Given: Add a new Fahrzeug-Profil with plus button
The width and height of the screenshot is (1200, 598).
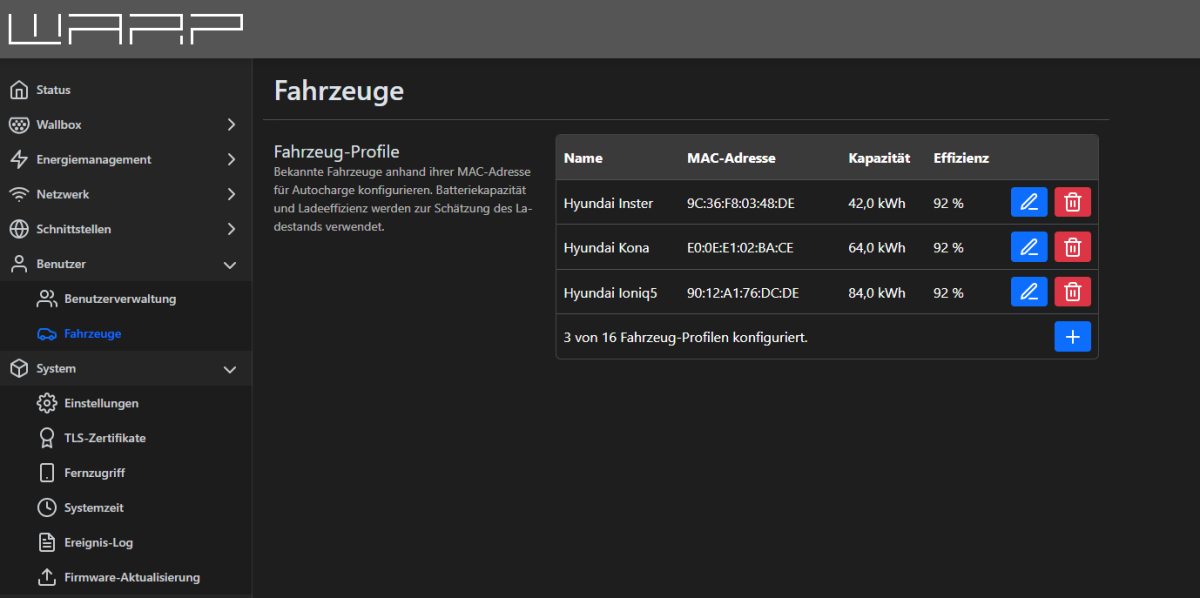Looking at the screenshot, I should coord(1073,337).
